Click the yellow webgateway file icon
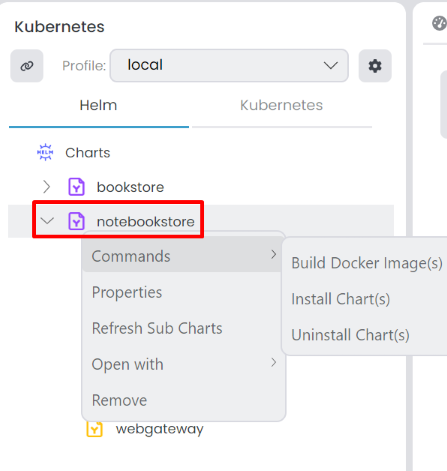The height and width of the screenshot is (471, 447). [95, 429]
